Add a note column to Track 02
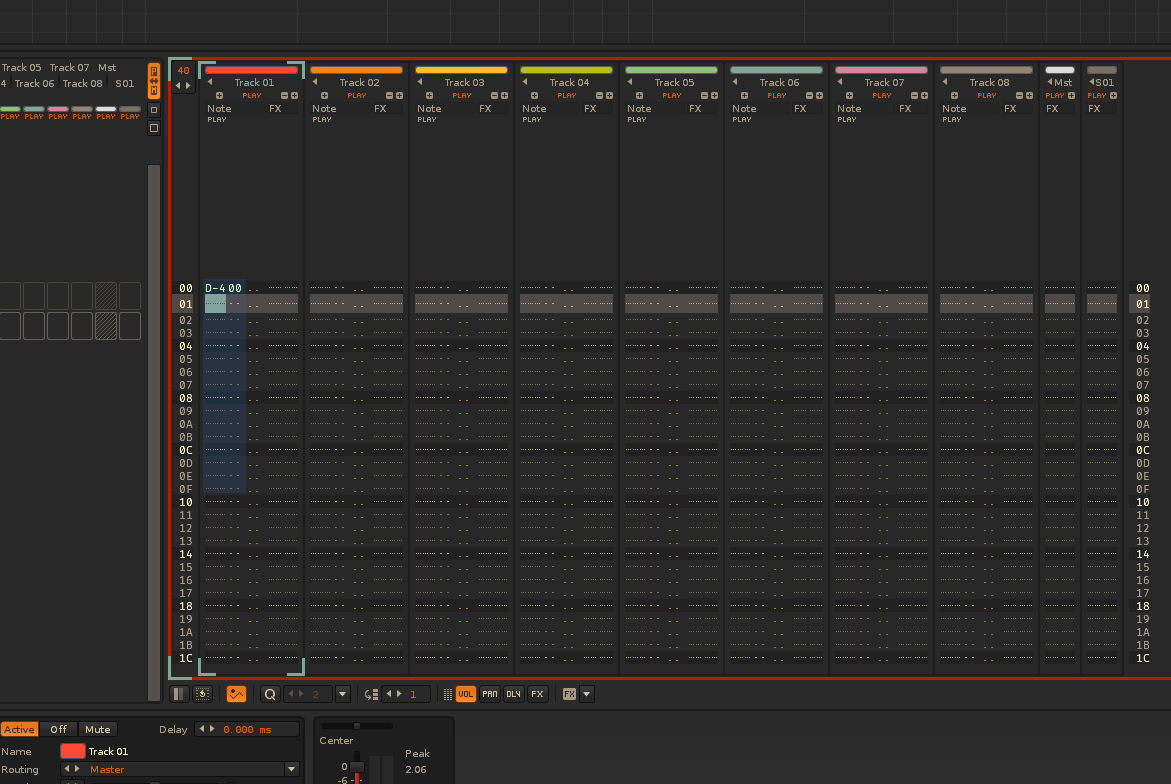Viewport: 1171px width, 784px height. coord(325,96)
